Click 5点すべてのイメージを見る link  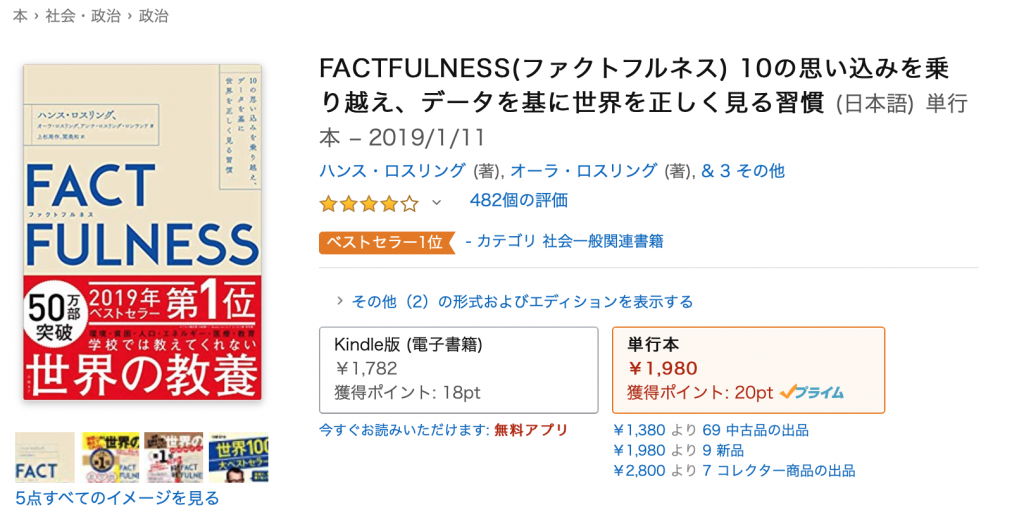tap(117, 498)
